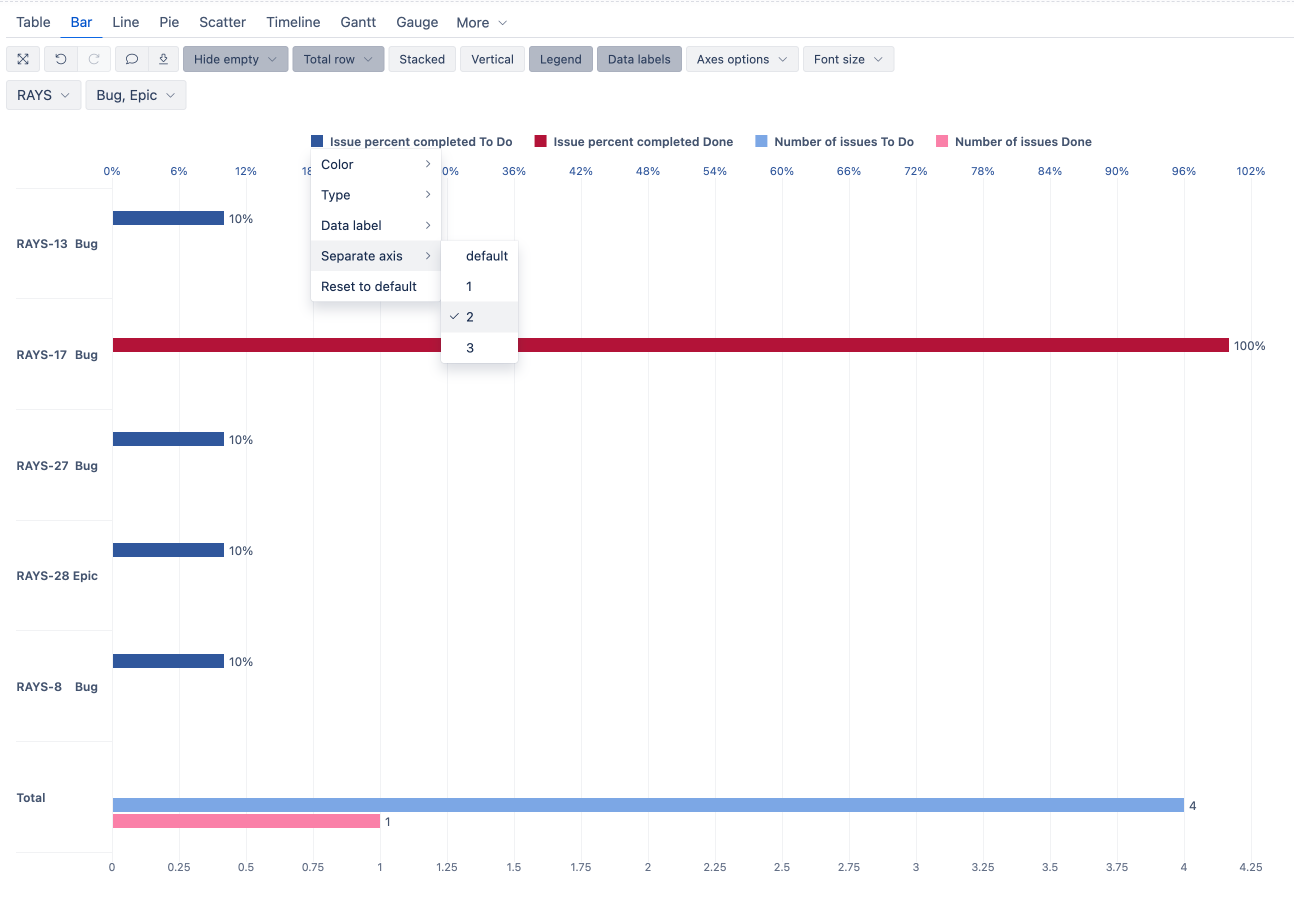Click the dark blue To Do legend square
The height and width of the screenshot is (900, 1294).
pyautogui.click(x=317, y=142)
